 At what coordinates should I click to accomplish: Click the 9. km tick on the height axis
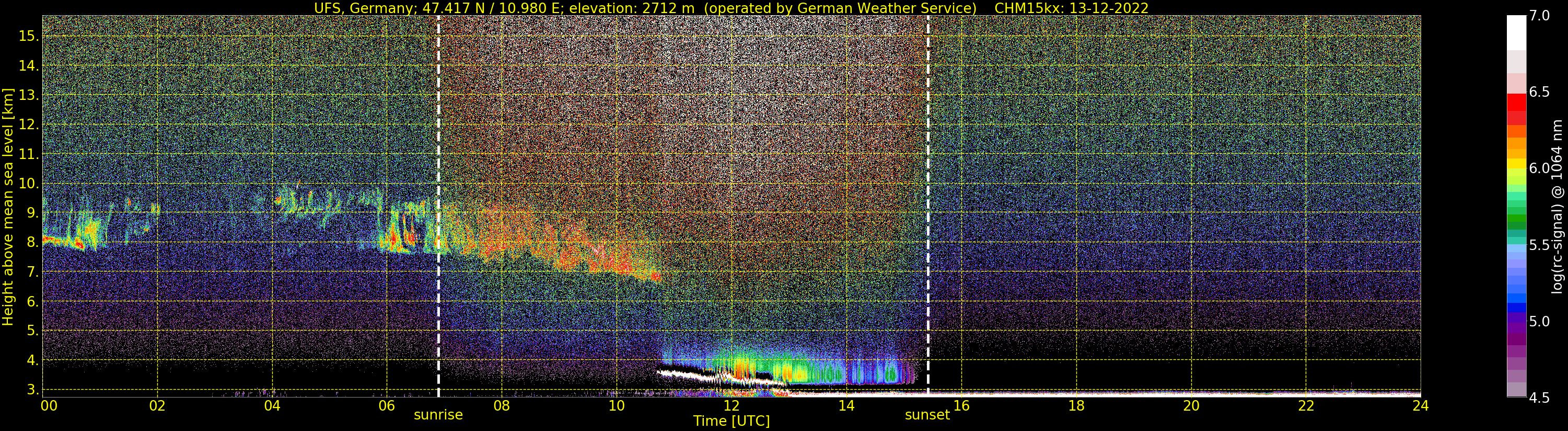[32, 213]
